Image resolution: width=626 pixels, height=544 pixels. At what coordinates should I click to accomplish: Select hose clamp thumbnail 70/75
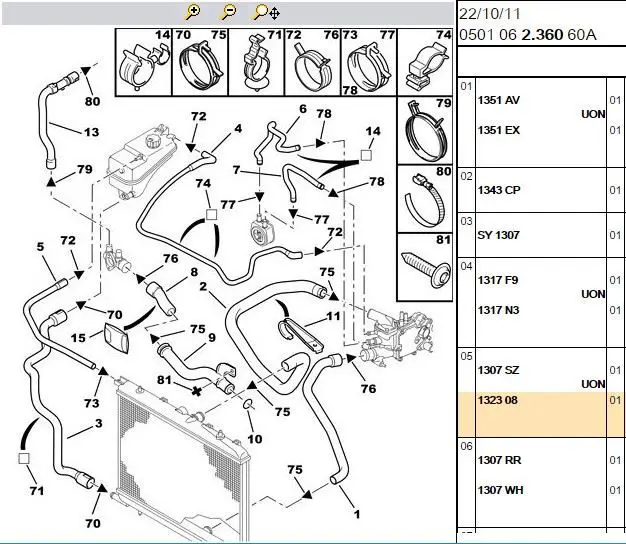199,62
